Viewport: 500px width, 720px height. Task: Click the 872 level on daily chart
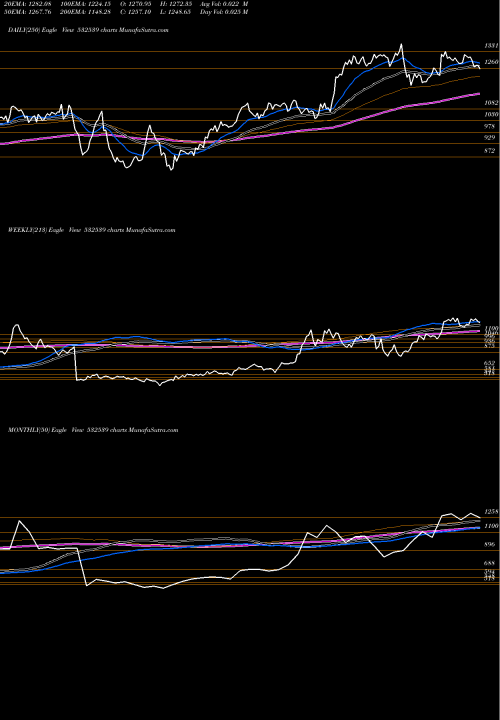pos(491,151)
